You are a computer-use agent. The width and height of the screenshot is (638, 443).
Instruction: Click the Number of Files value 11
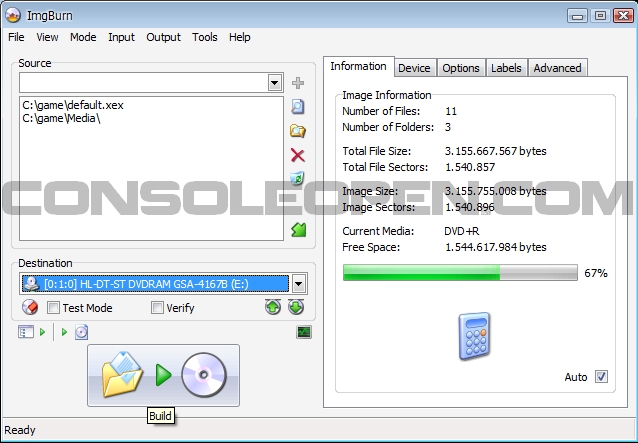451,111
